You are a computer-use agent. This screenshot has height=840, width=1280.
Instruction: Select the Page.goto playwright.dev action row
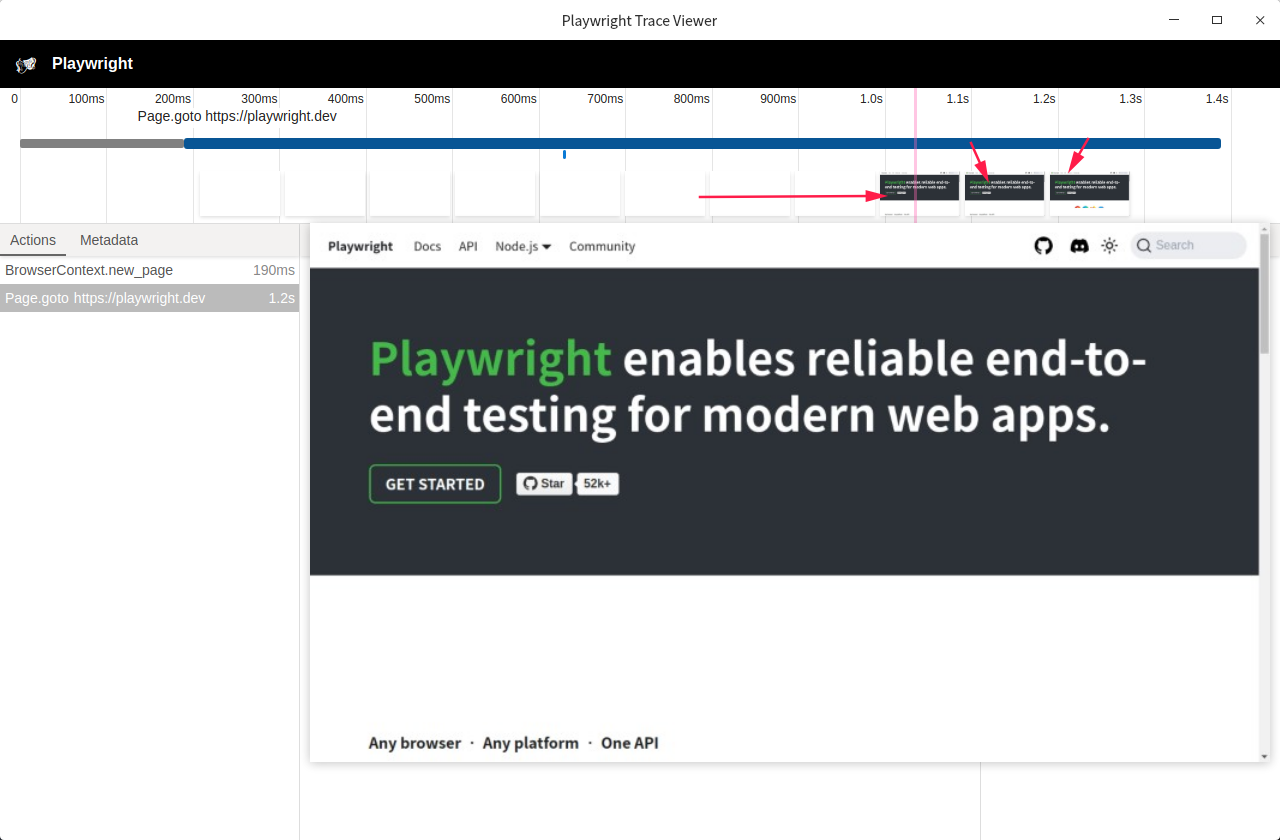pos(150,298)
